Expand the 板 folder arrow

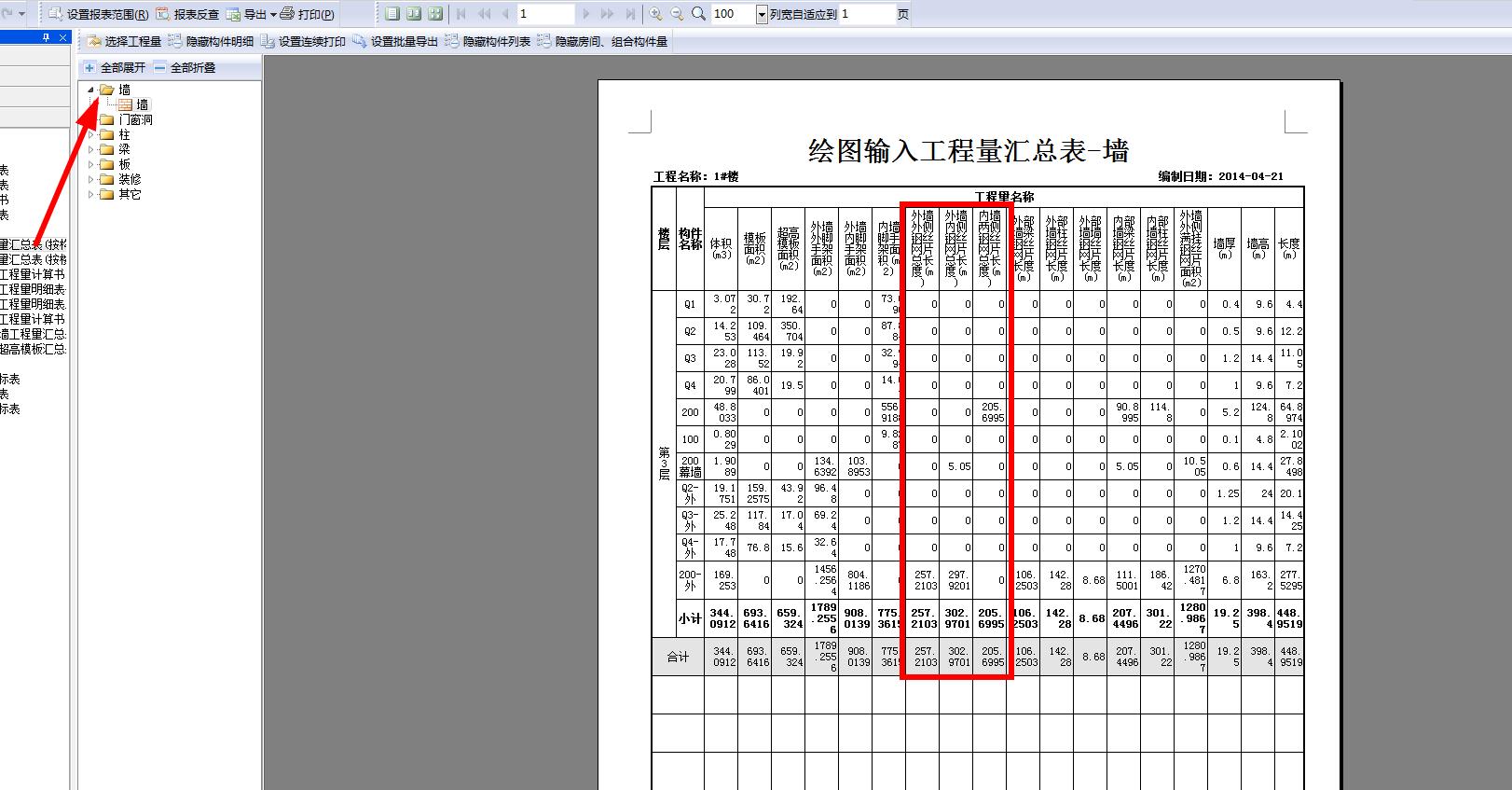91,164
